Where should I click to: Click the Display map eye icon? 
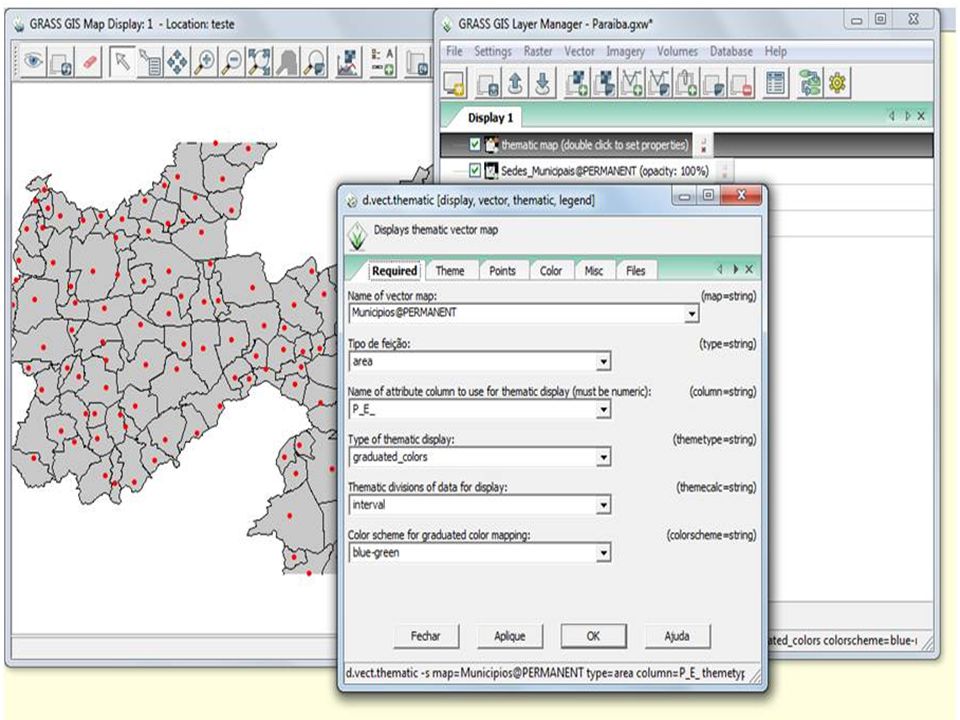point(33,62)
